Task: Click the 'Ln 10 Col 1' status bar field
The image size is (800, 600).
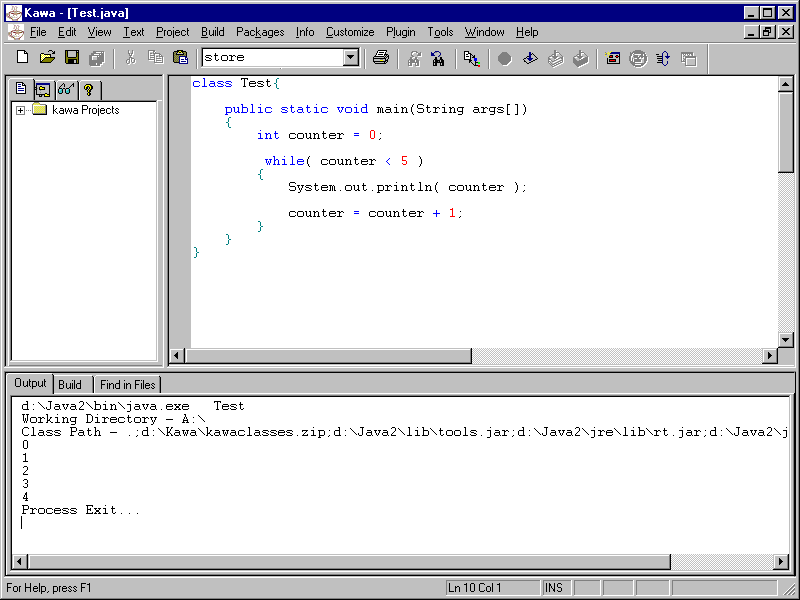Action: click(x=493, y=588)
